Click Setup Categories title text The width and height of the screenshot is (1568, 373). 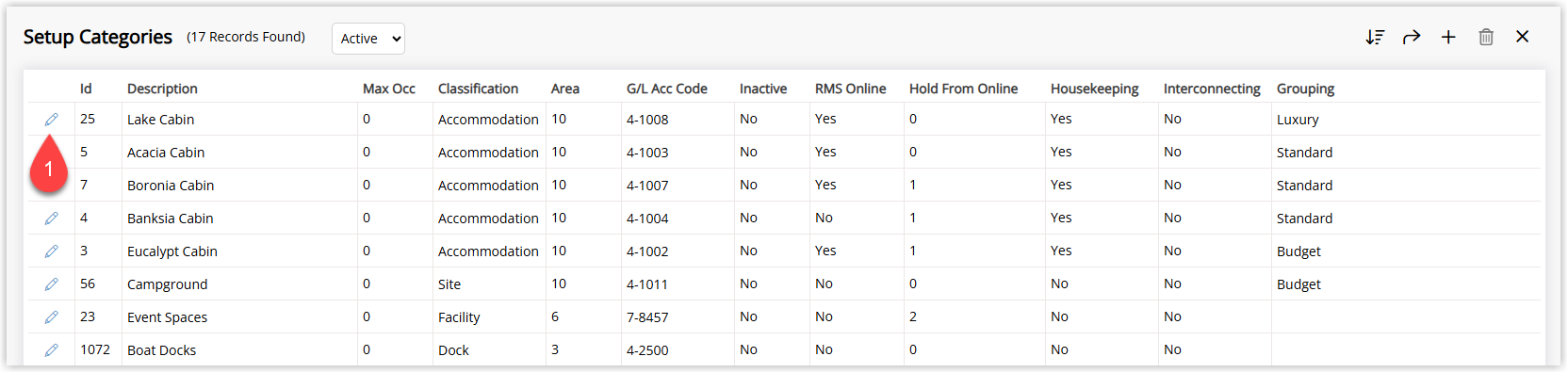98,37
